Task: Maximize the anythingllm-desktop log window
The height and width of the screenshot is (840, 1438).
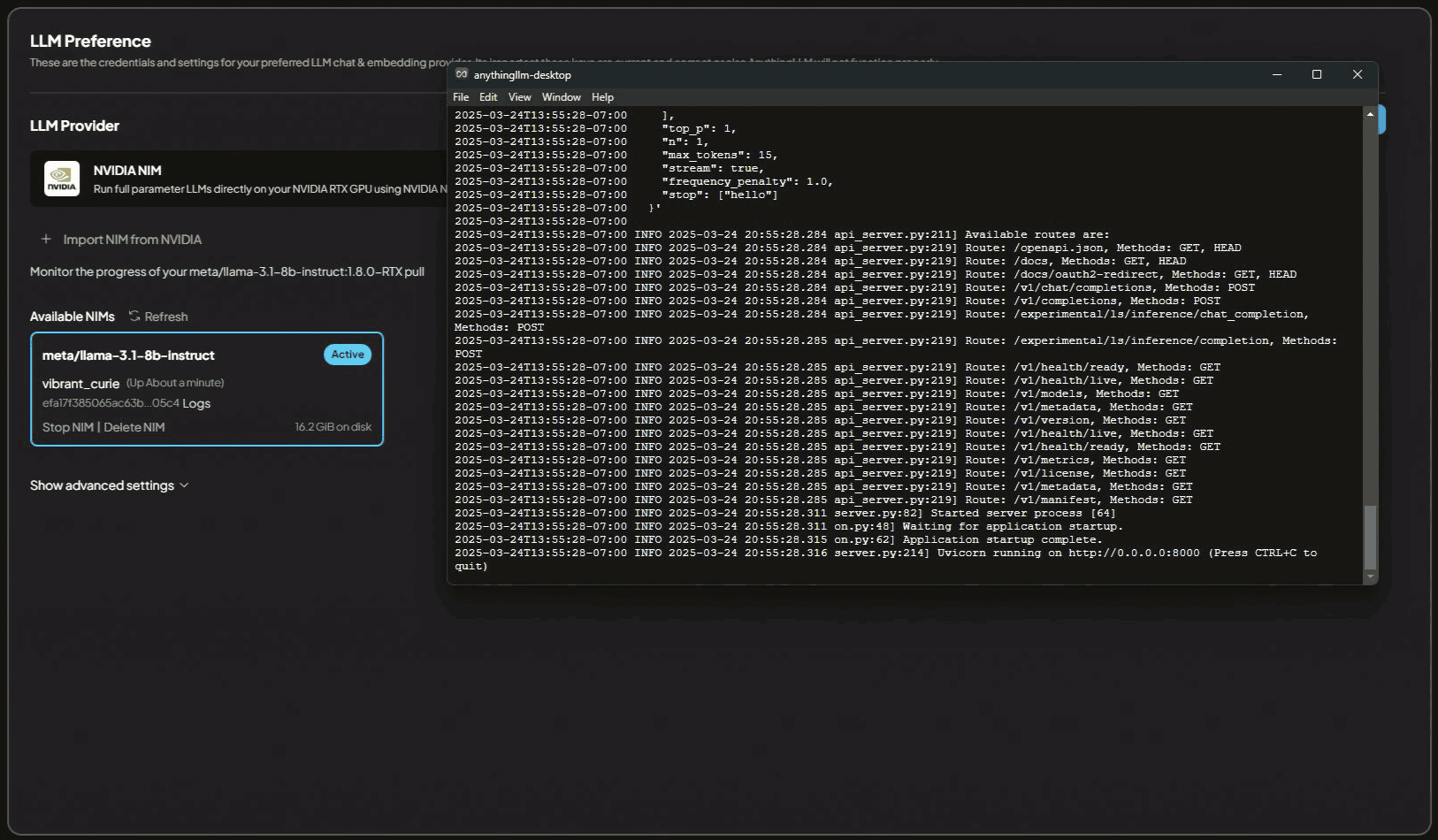Action: pos(1316,74)
